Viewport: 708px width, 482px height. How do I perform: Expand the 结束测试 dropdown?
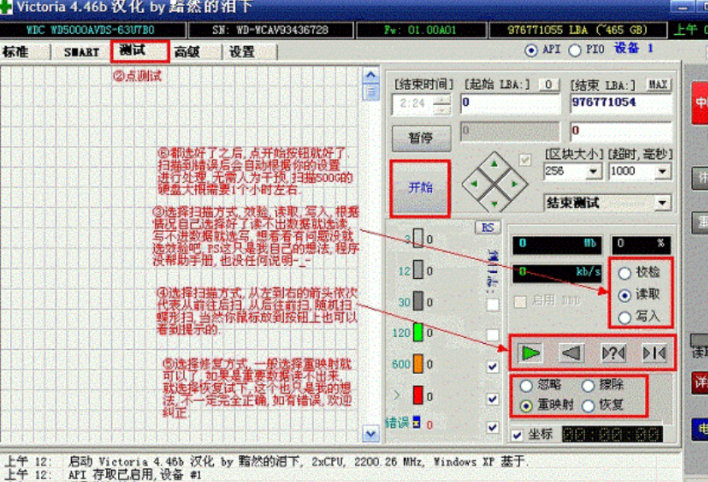(x=661, y=203)
